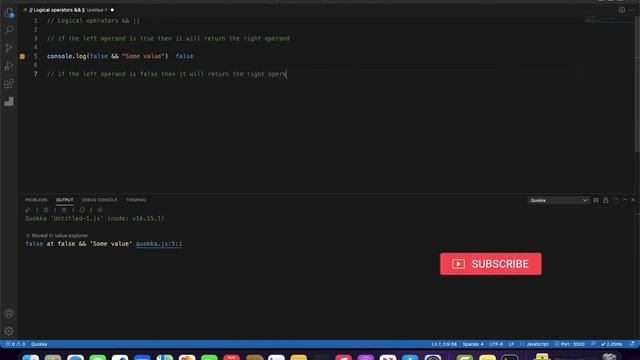Image resolution: width=640 pixels, height=360 pixels.
Task: Click the Quokka 2.25ms timing indicator
Action: tap(611, 344)
